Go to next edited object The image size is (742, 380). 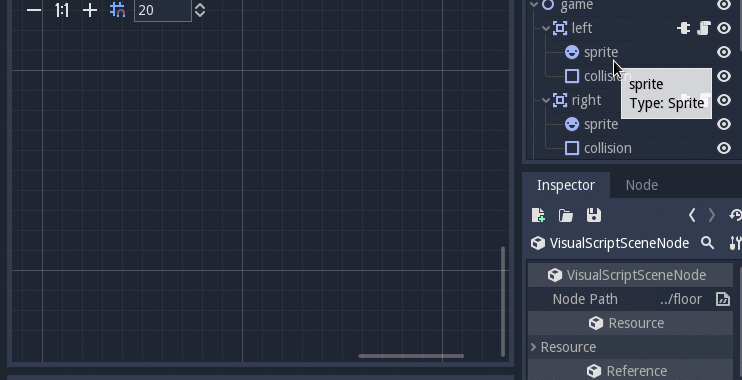pos(712,216)
